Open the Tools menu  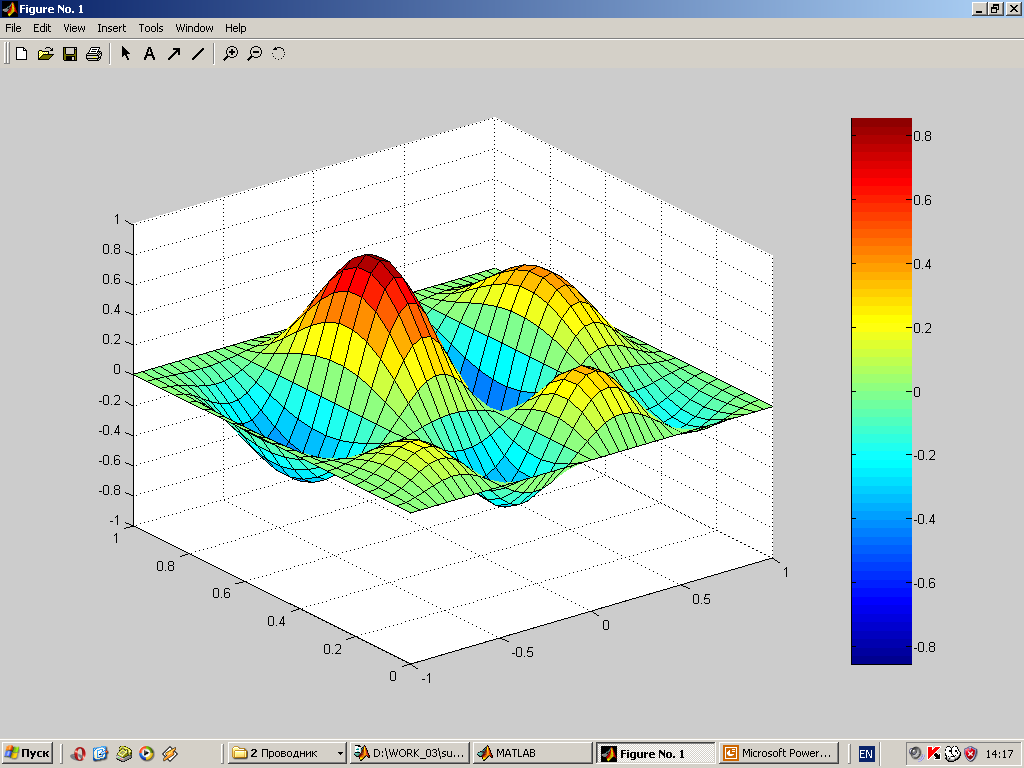[151, 28]
